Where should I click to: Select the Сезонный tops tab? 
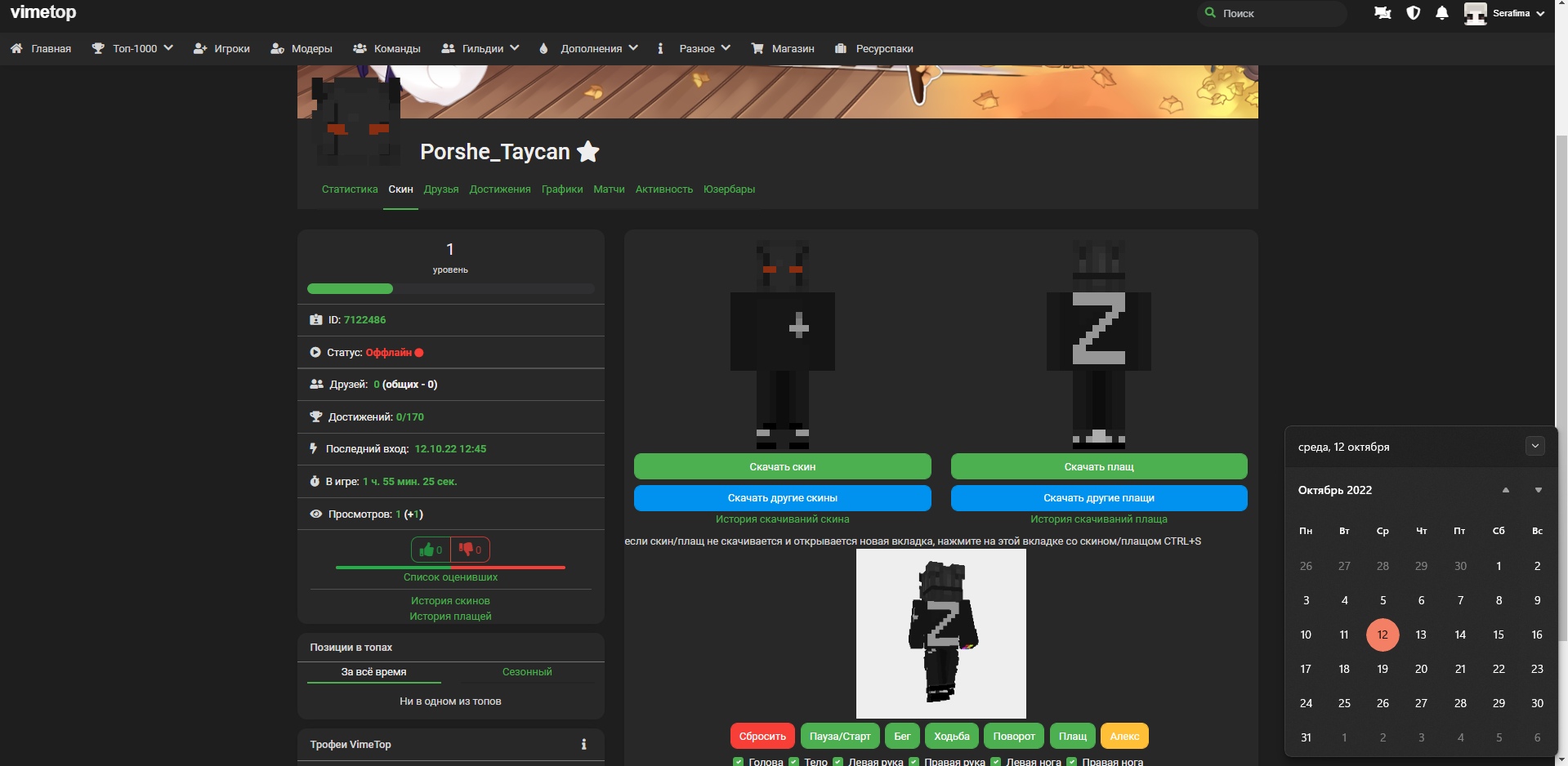tap(527, 672)
